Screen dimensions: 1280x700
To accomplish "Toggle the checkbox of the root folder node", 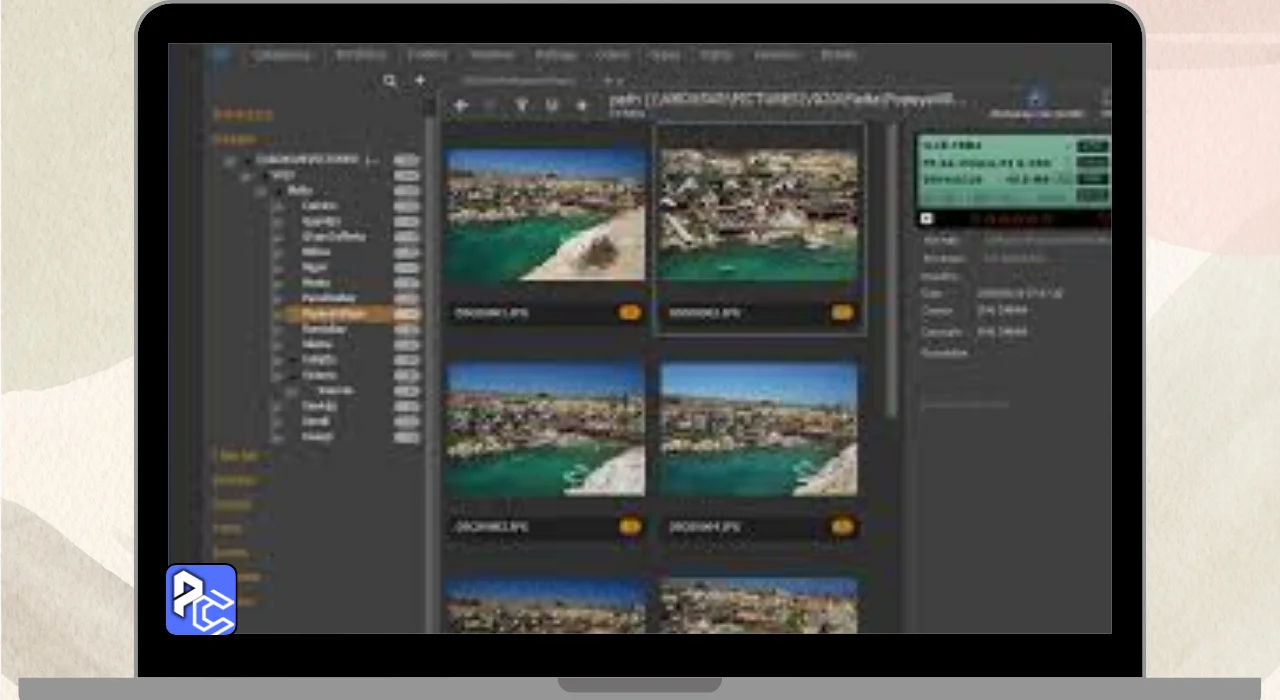I will tap(230, 160).
